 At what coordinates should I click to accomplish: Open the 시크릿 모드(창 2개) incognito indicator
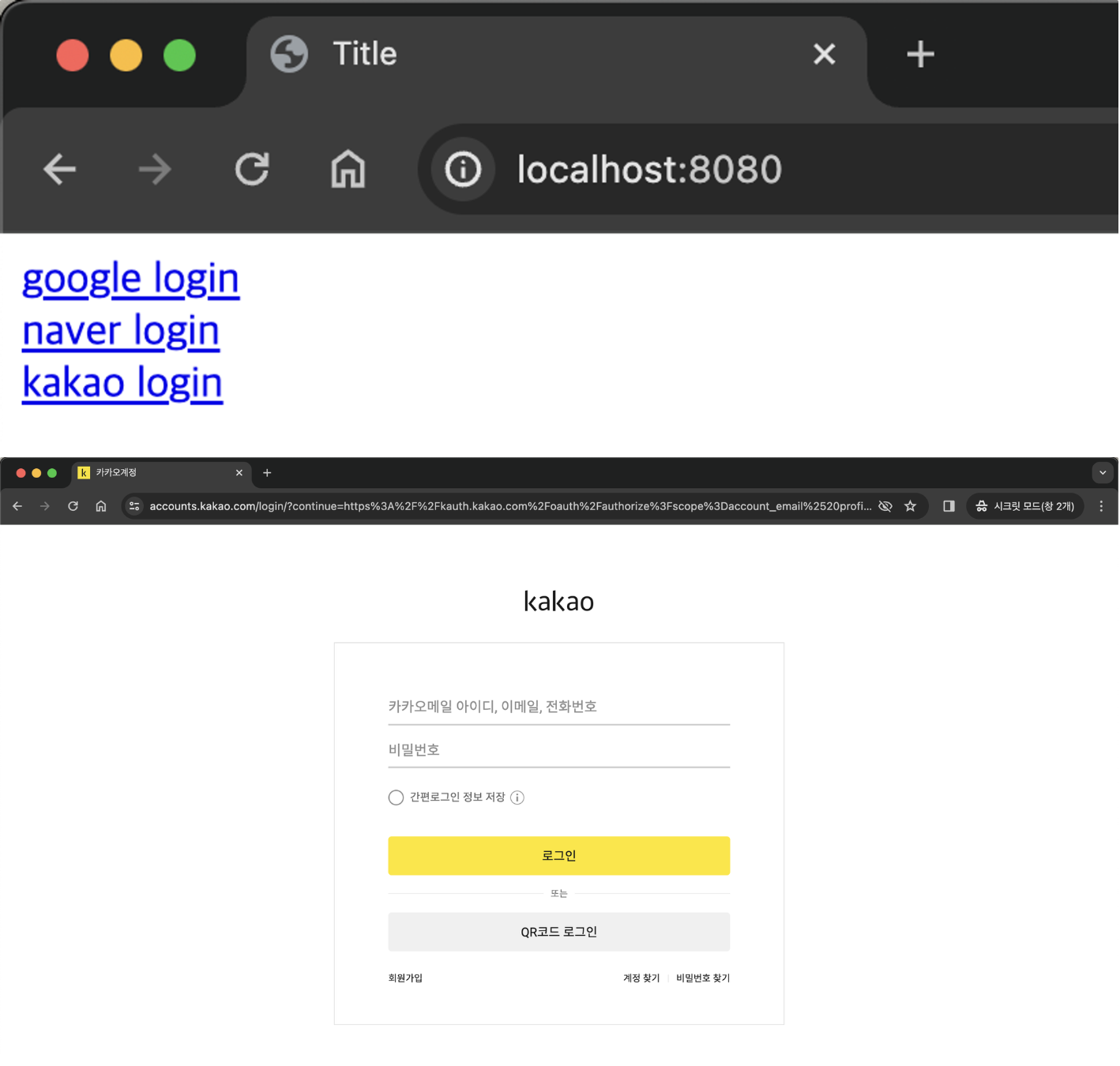(x=1025, y=506)
